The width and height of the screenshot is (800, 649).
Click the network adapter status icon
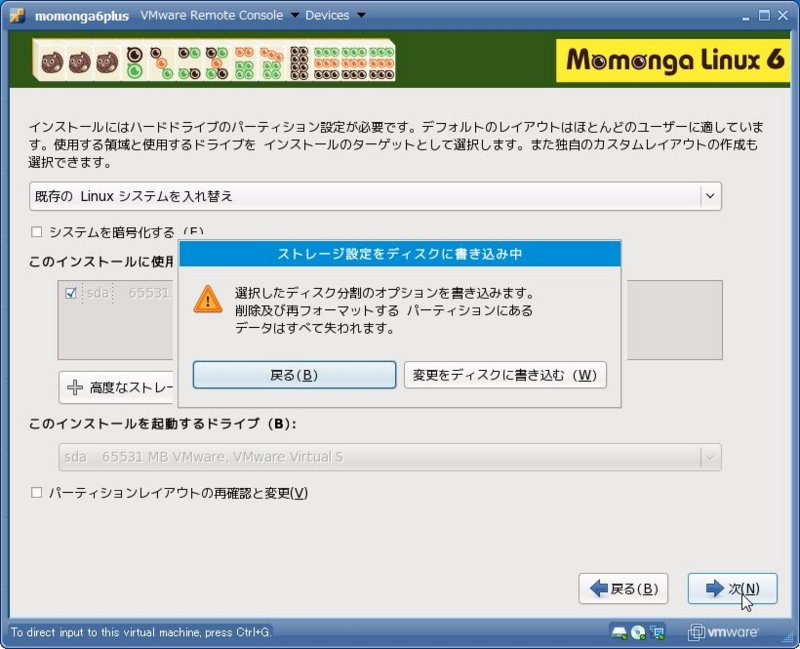(657, 633)
